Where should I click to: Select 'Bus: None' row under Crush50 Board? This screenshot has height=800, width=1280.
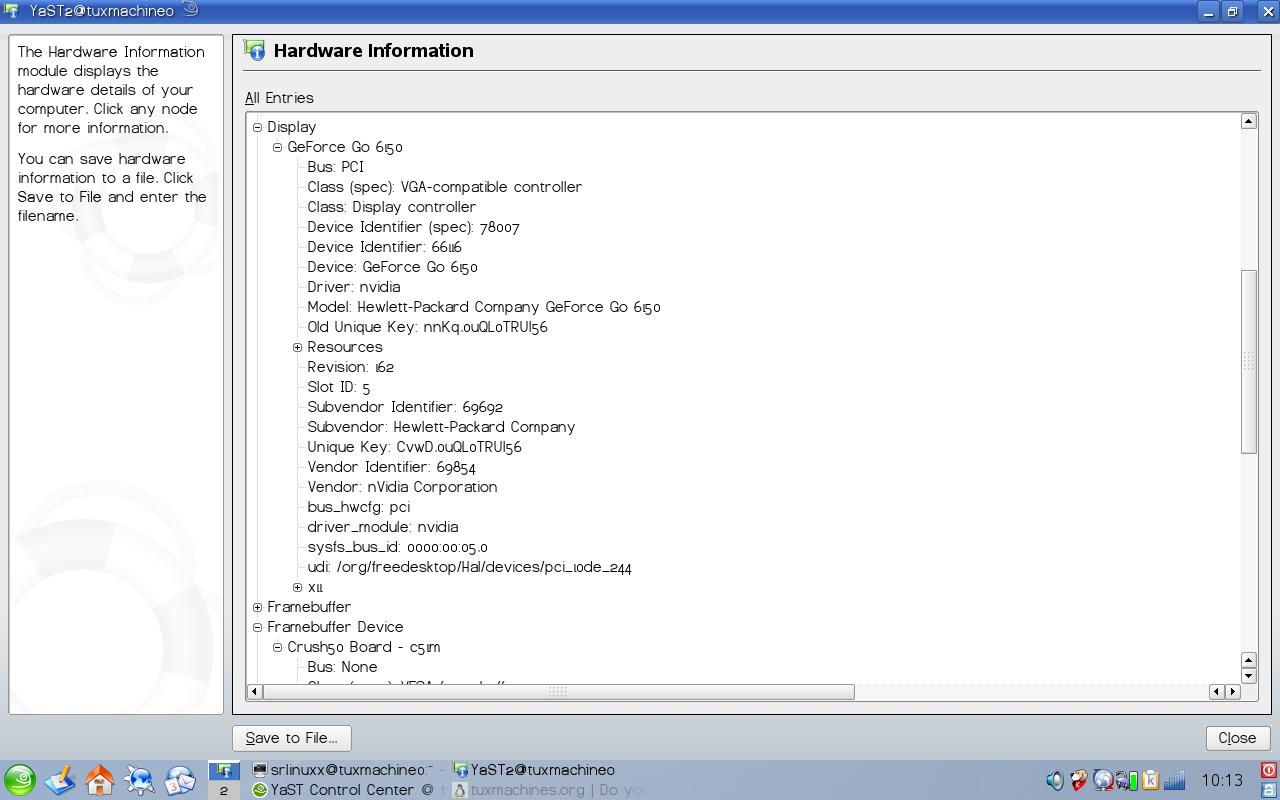pyautogui.click(x=342, y=667)
